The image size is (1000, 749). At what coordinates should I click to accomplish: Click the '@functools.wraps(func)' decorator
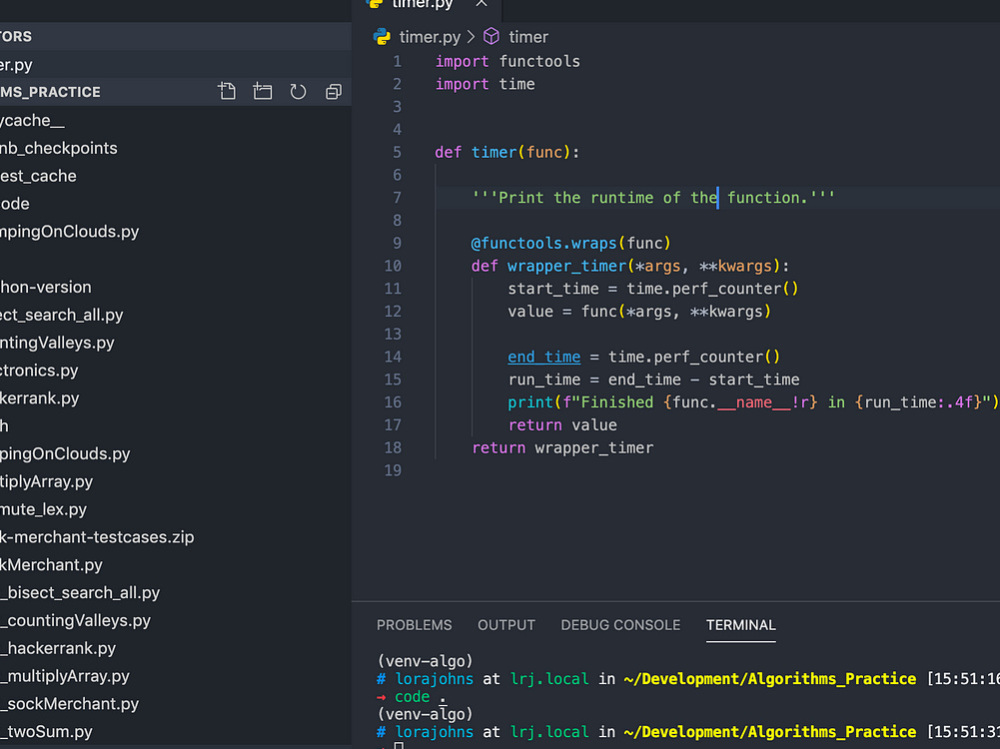pyautogui.click(x=571, y=243)
